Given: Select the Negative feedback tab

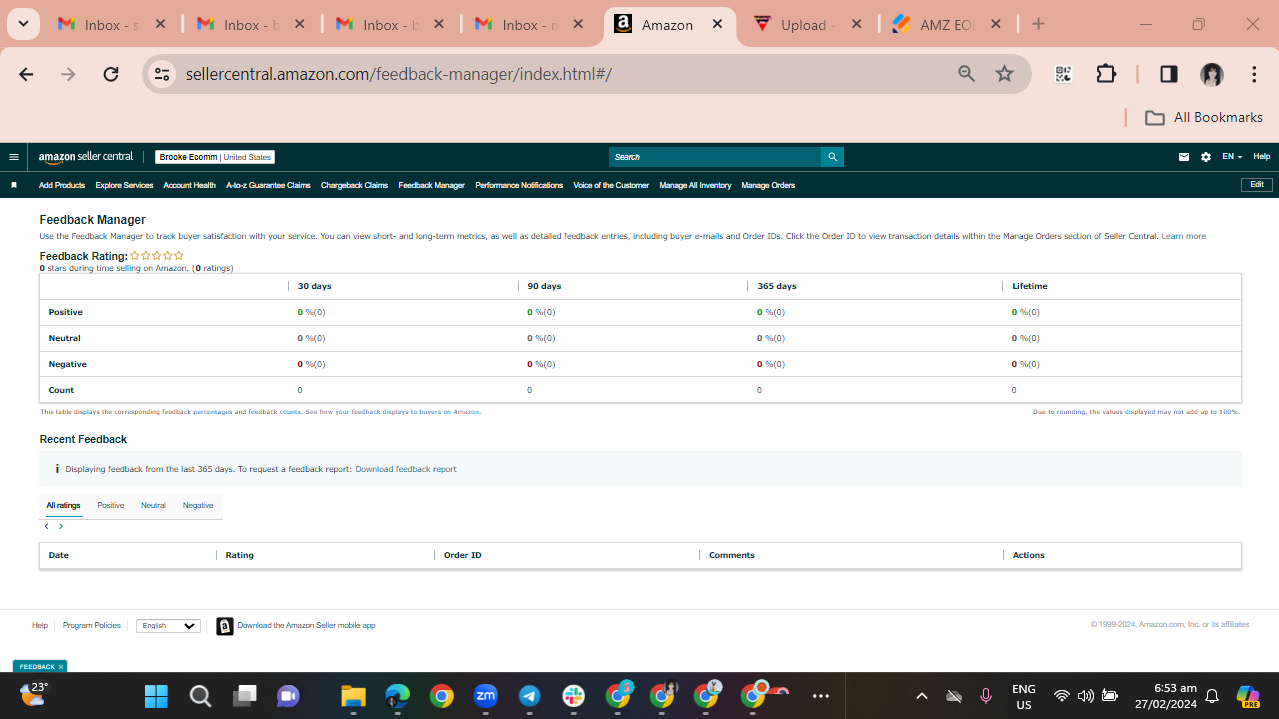Looking at the screenshot, I should pyautogui.click(x=198, y=506).
